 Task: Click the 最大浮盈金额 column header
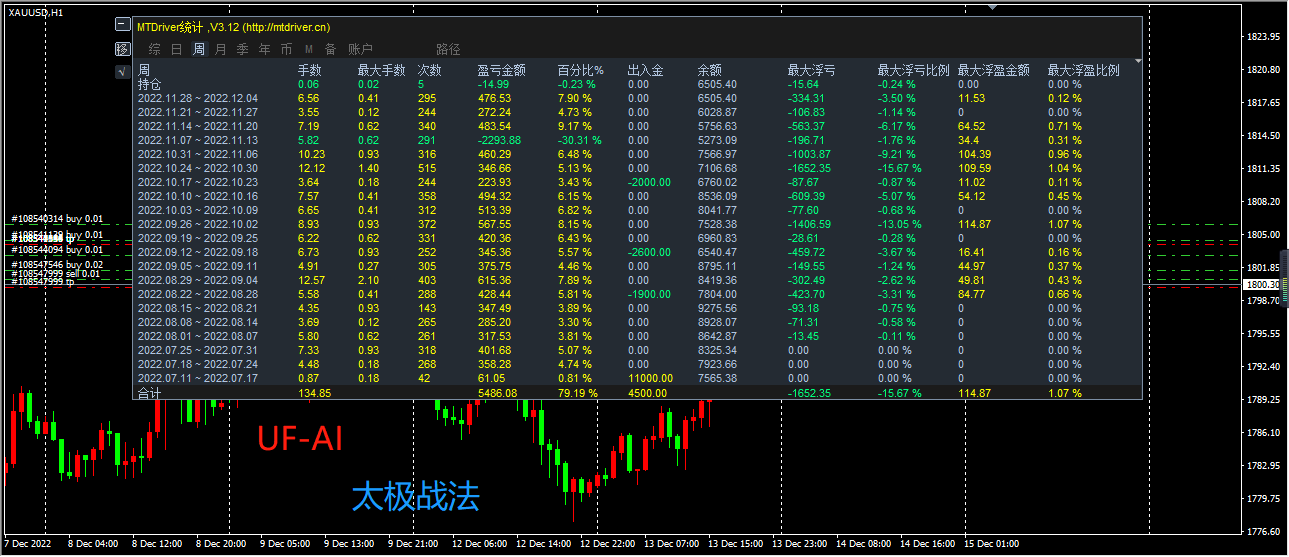(993, 71)
